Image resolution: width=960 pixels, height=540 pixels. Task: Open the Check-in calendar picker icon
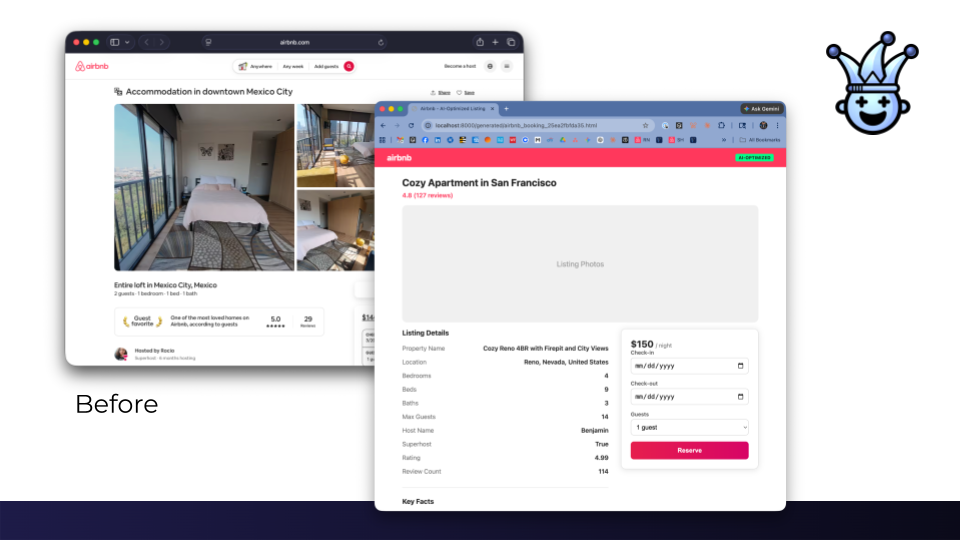click(740, 366)
